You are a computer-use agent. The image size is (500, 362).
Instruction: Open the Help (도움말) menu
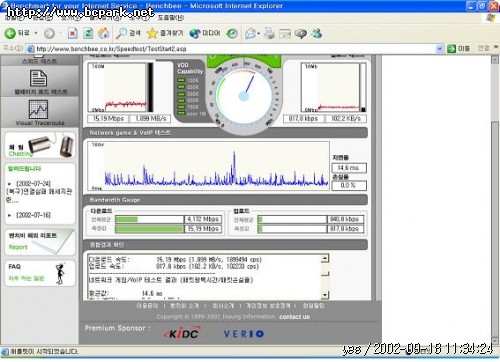coord(171,18)
